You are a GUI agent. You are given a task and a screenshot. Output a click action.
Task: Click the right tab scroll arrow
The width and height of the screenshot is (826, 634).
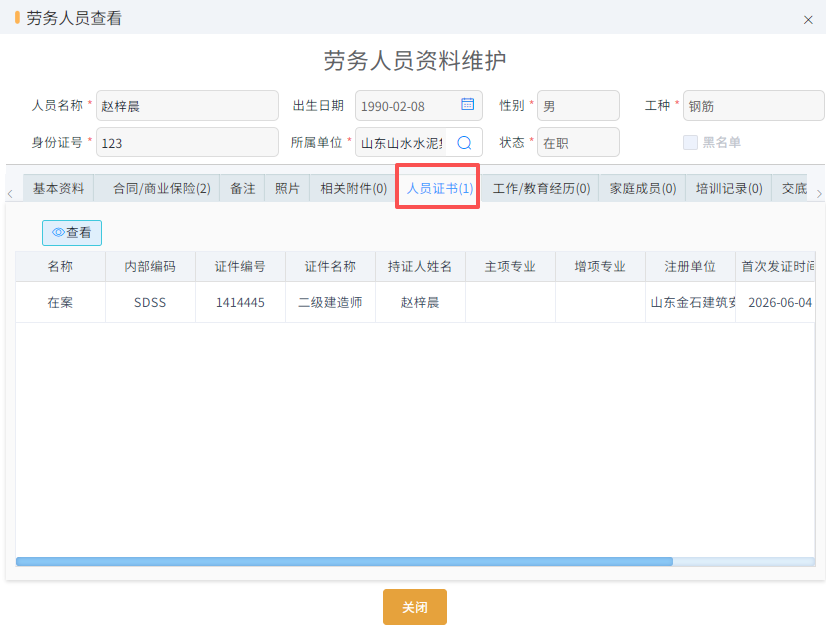(819, 194)
